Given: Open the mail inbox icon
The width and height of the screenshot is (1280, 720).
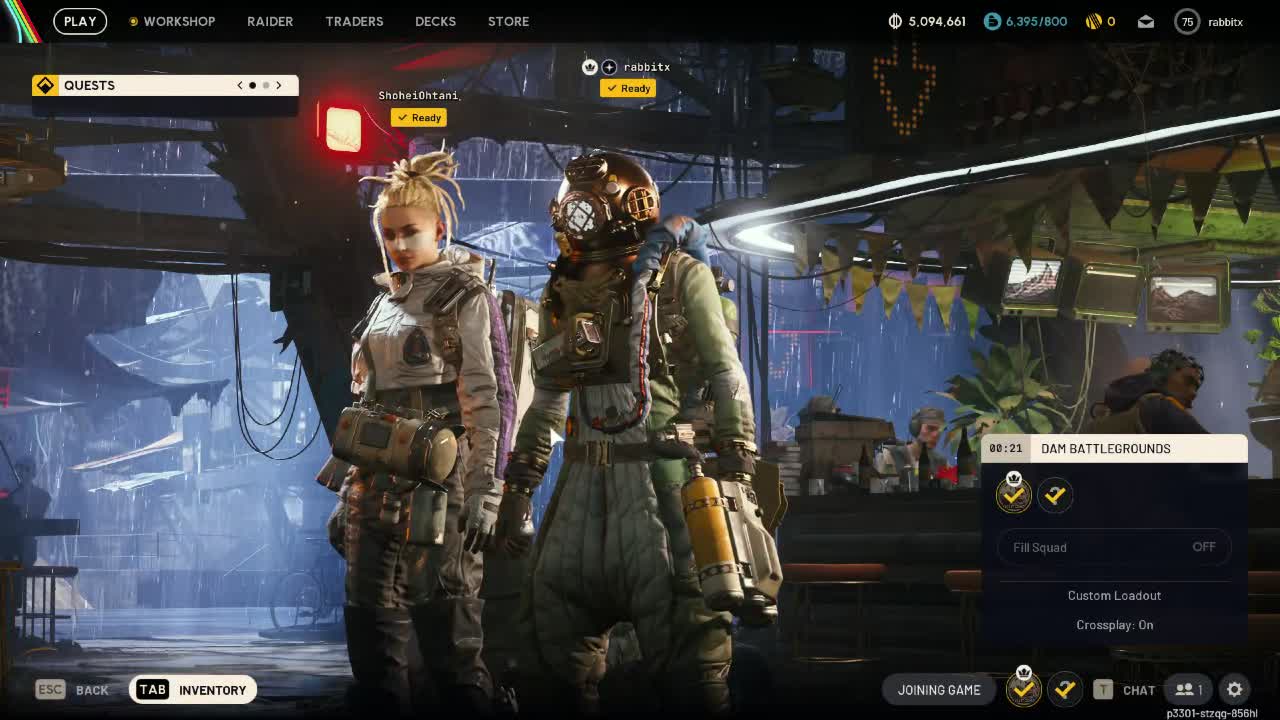Looking at the screenshot, I should (1146, 21).
